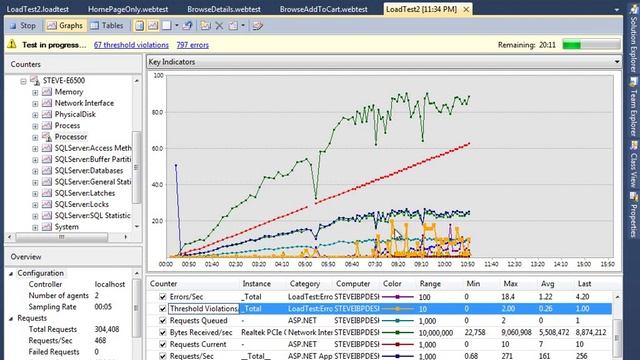This screenshot has height=360, width=640.
Task: Select the LoadTest2 [11:34 PM] tab
Action: coord(421,9)
